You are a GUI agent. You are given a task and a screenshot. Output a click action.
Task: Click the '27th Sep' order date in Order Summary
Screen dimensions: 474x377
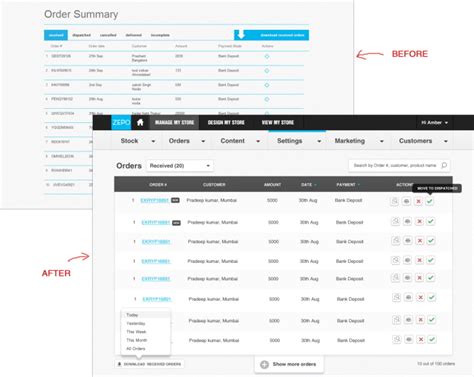[96, 56]
